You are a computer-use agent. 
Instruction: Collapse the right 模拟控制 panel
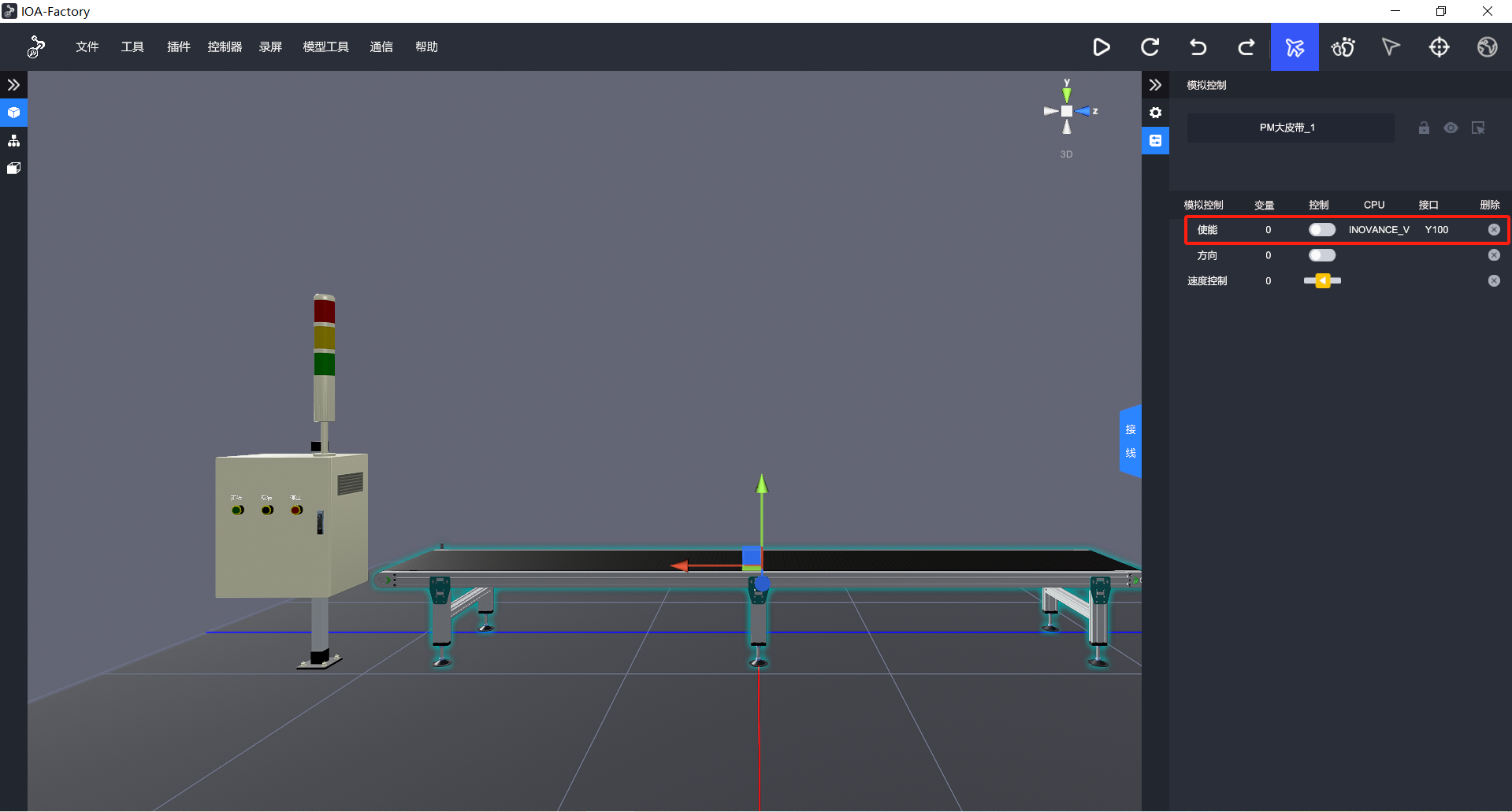pos(1155,85)
